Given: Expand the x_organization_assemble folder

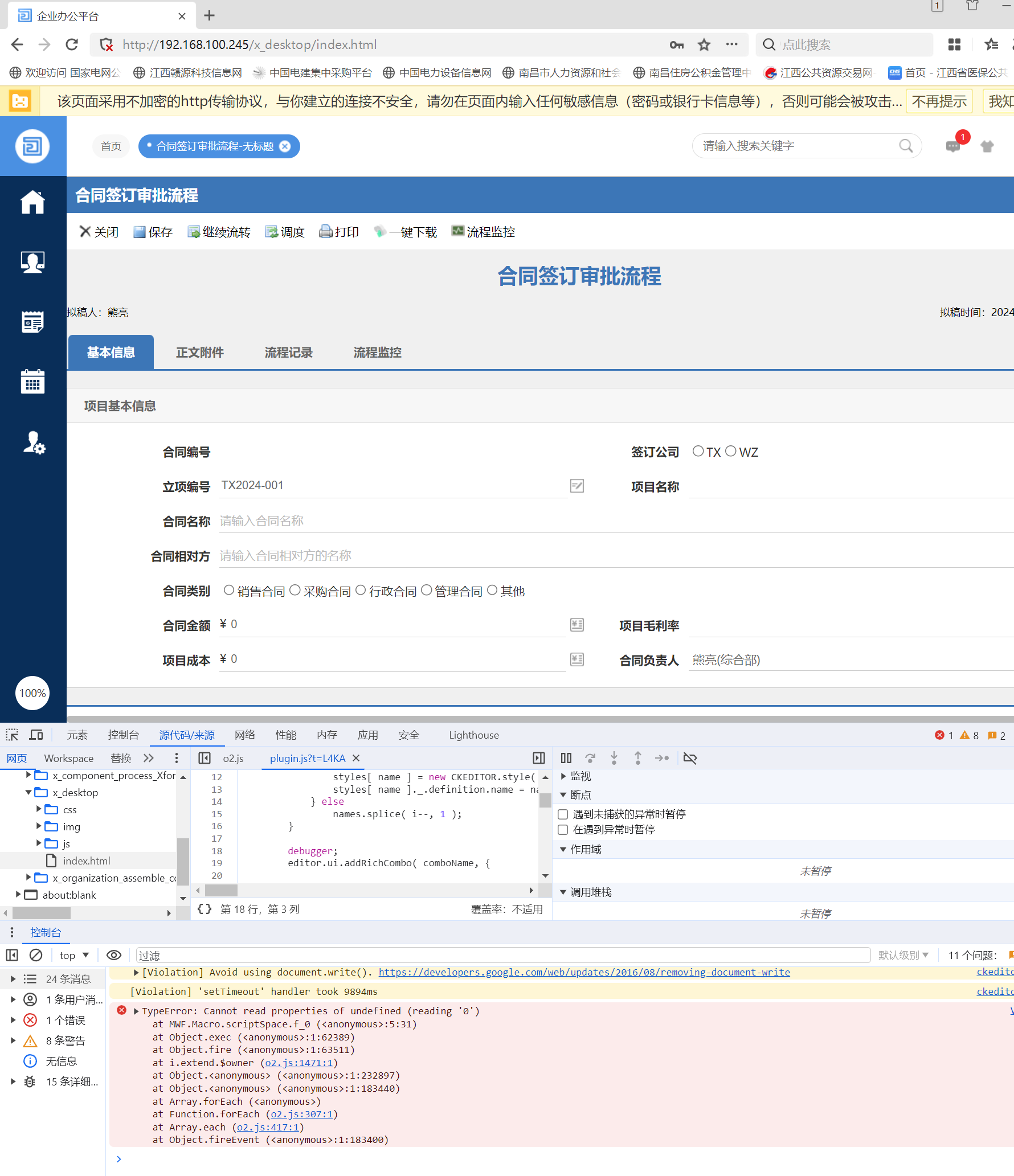Looking at the screenshot, I should pos(28,878).
